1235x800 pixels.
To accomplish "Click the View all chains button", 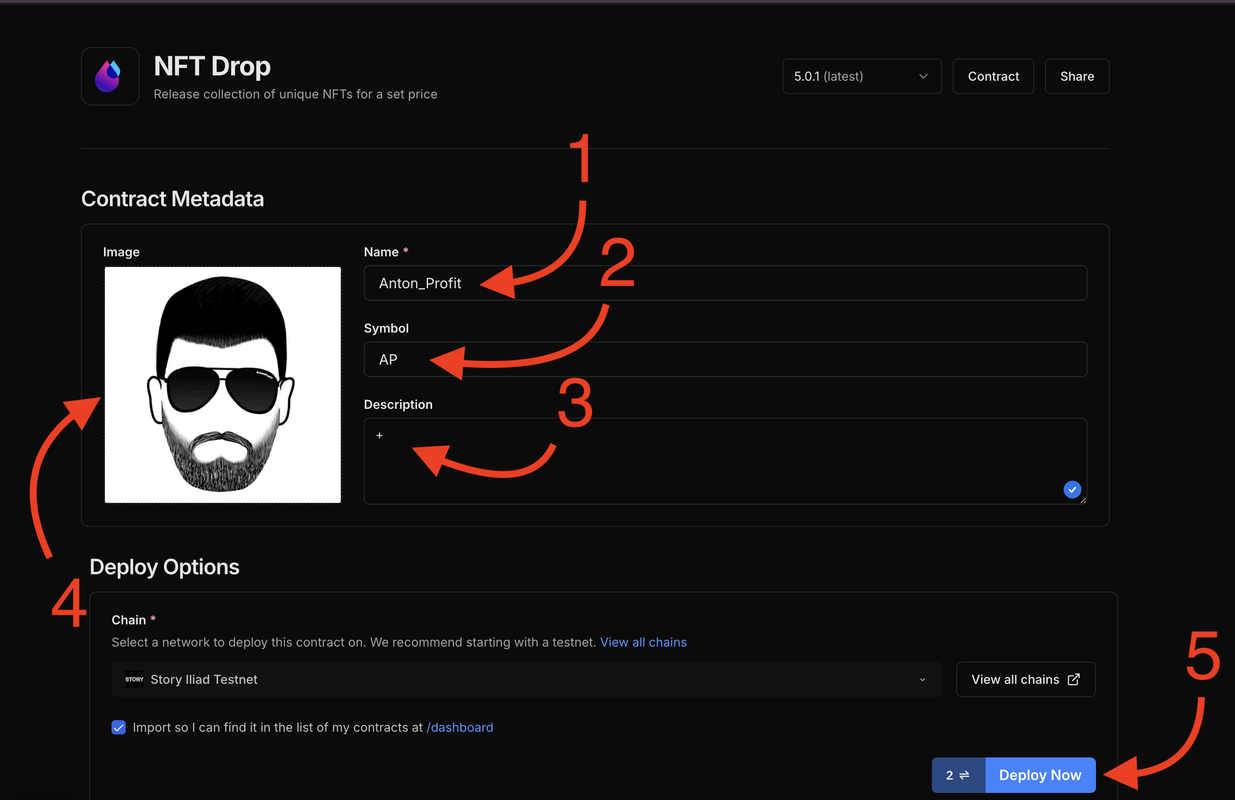I will point(1025,679).
